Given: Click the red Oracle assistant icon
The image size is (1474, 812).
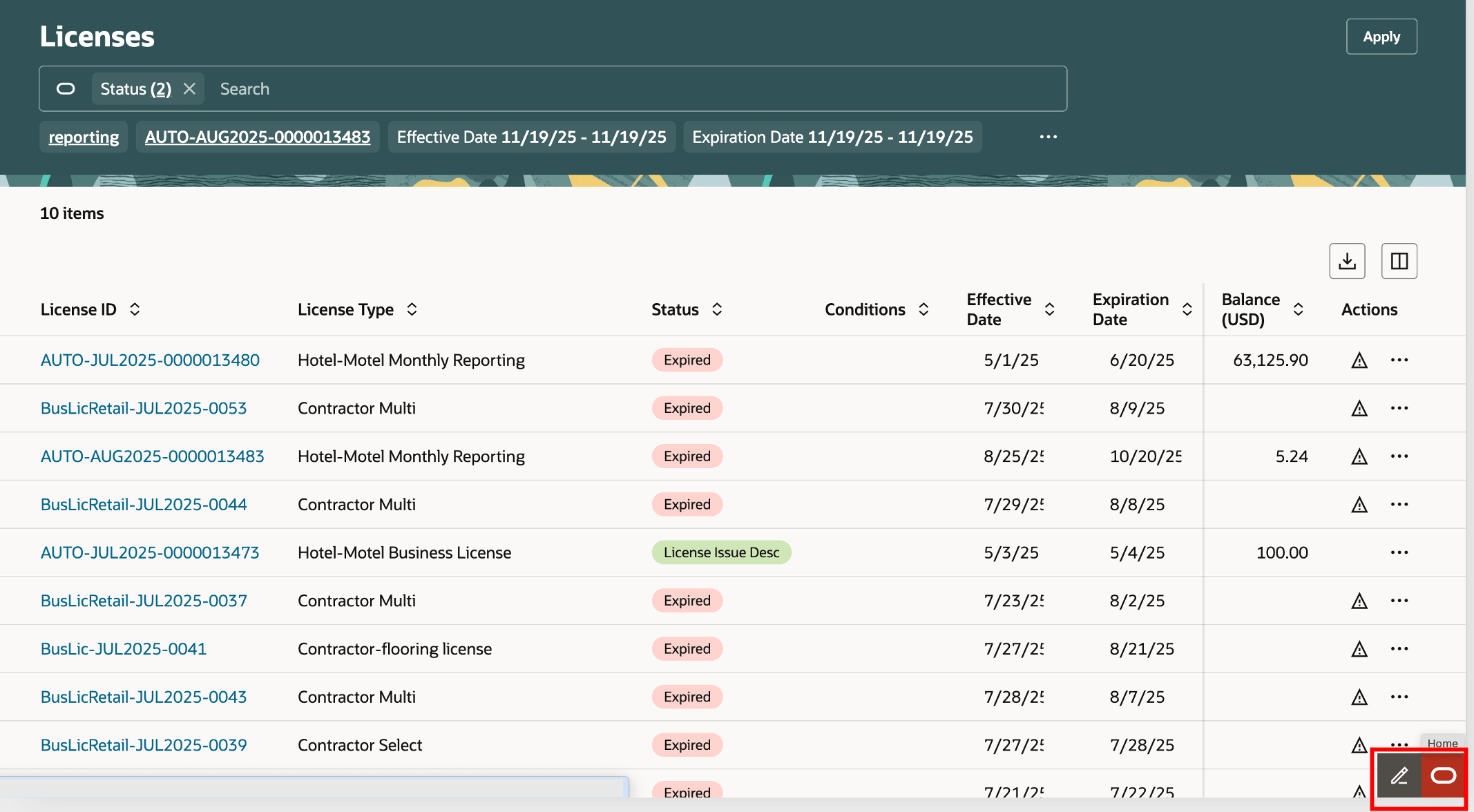Looking at the screenshot, I should pos(1443,775).
